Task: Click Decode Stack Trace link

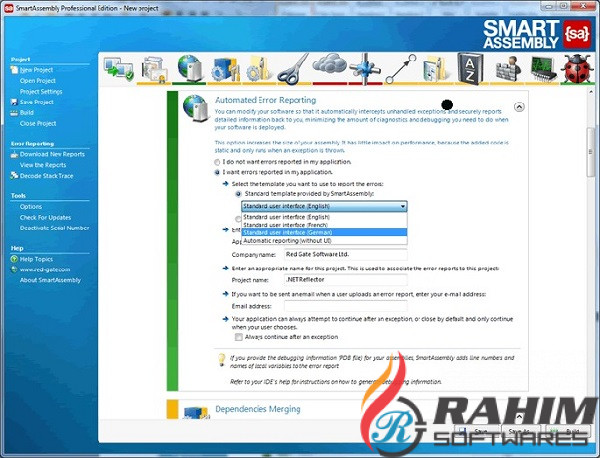Action: tap(46, 176)
